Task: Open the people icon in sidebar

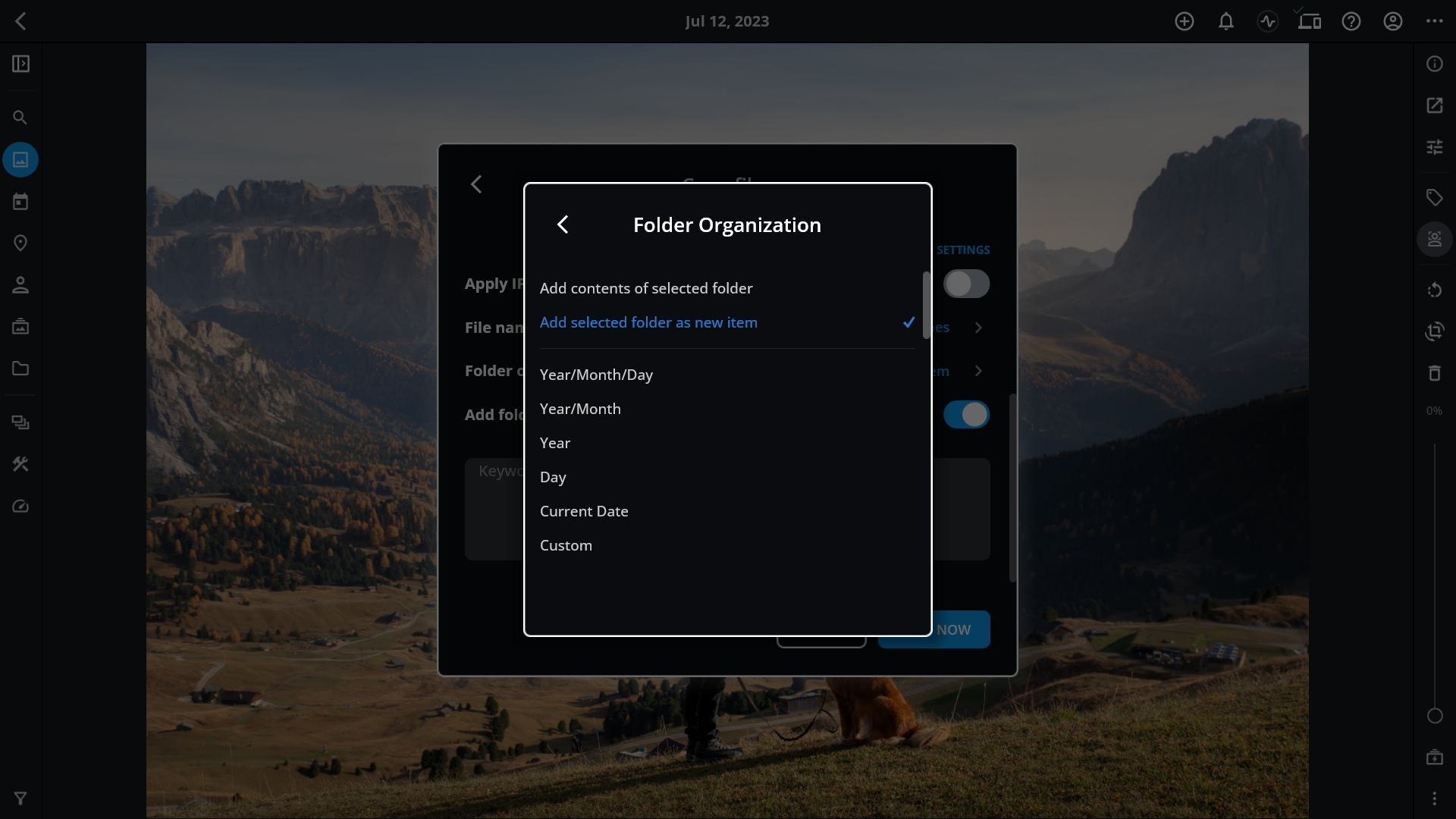Action: 20,285
